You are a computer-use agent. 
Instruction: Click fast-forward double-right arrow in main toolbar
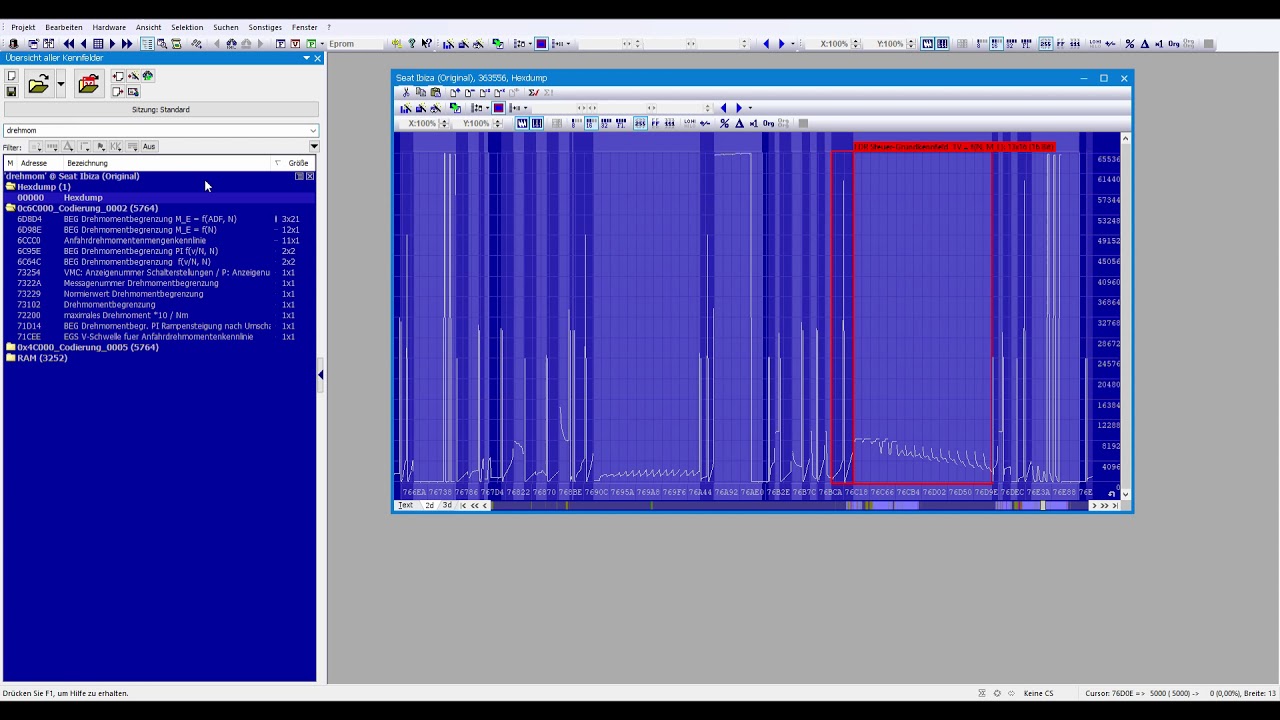(x=127, y=44)
